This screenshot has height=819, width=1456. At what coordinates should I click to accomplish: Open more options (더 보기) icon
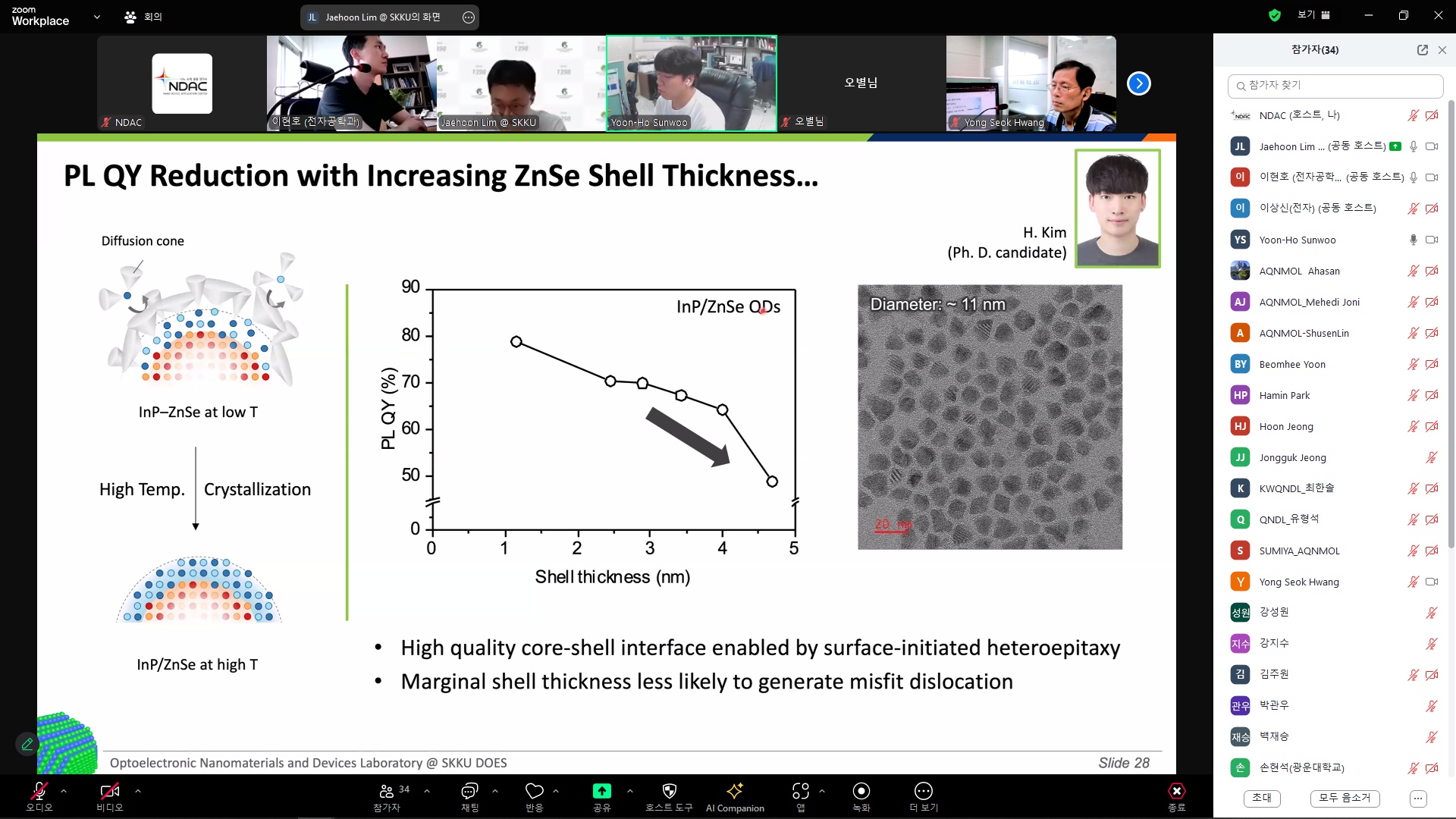[924, 791]
